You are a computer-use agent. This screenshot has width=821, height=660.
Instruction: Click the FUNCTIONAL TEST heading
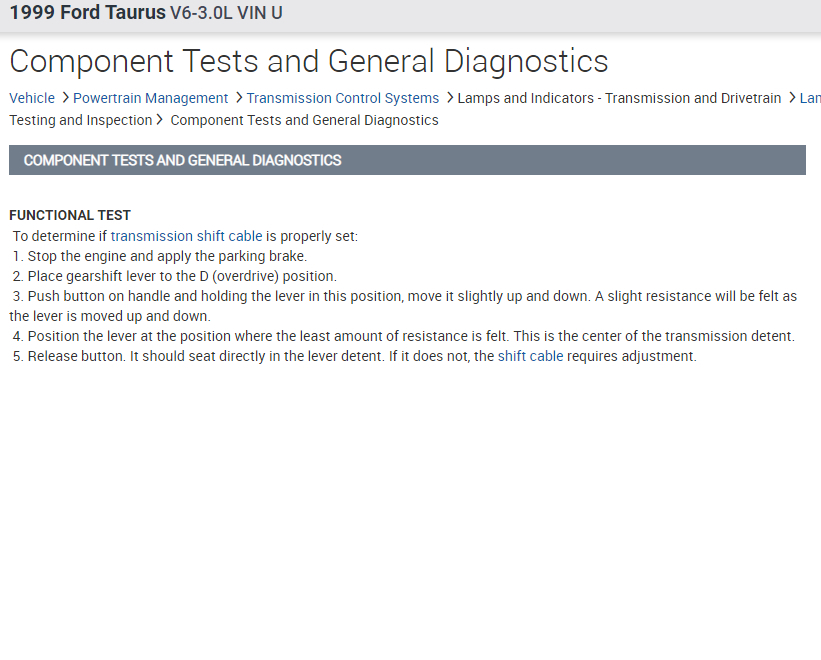(x=70, y=215)
